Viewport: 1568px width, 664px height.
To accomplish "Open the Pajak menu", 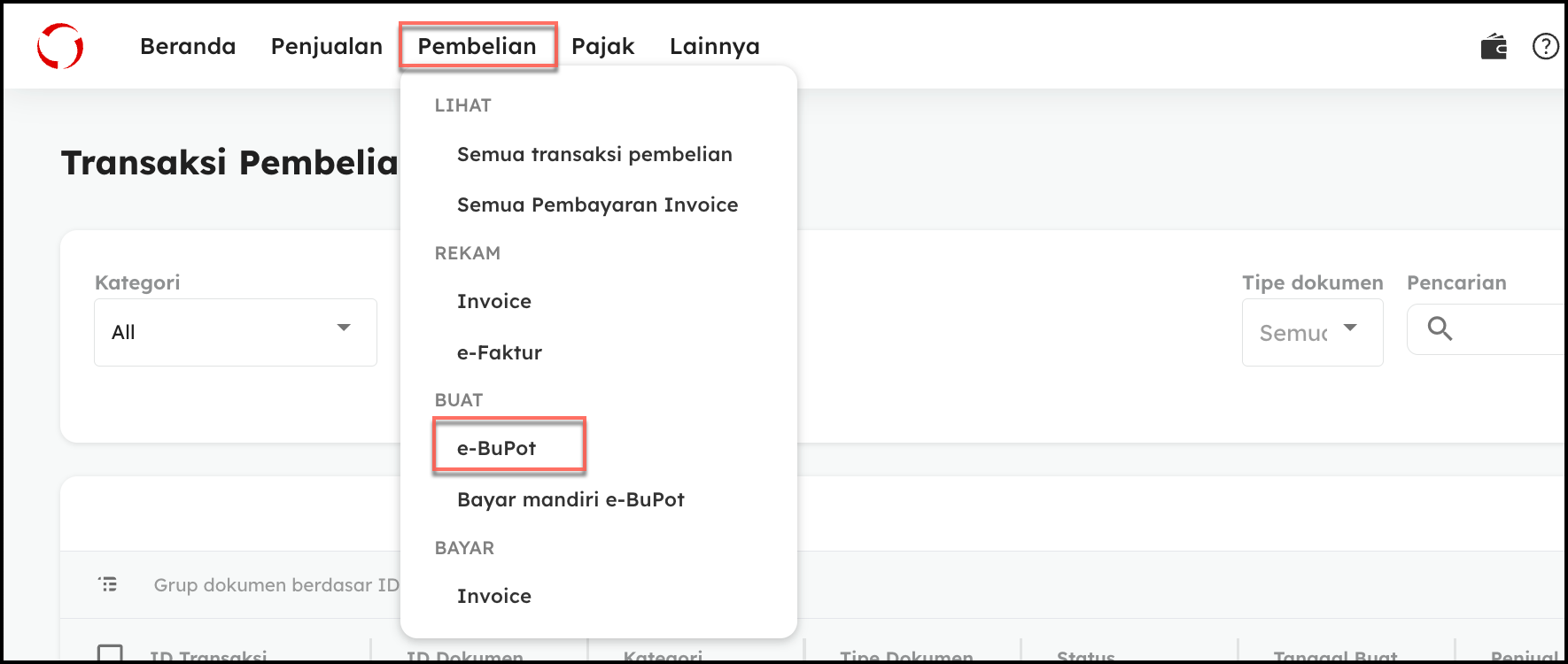I will [603, 46].
